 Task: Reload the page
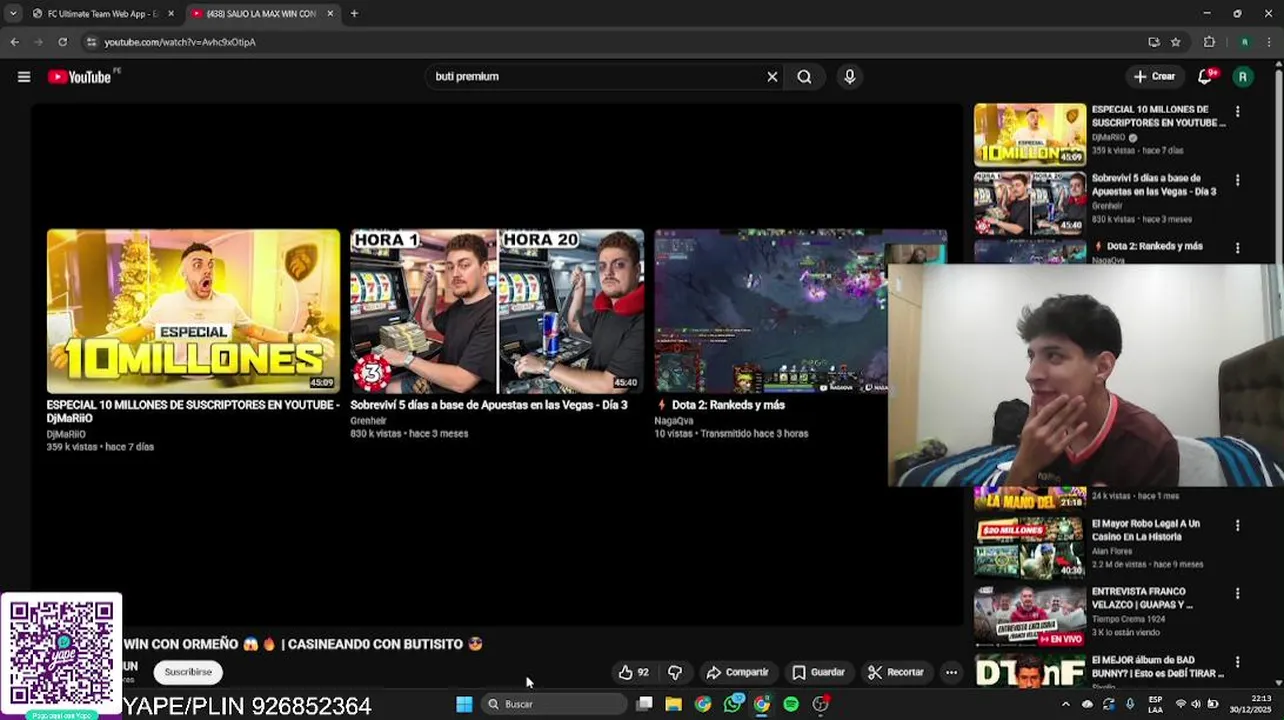click(62, 42)
